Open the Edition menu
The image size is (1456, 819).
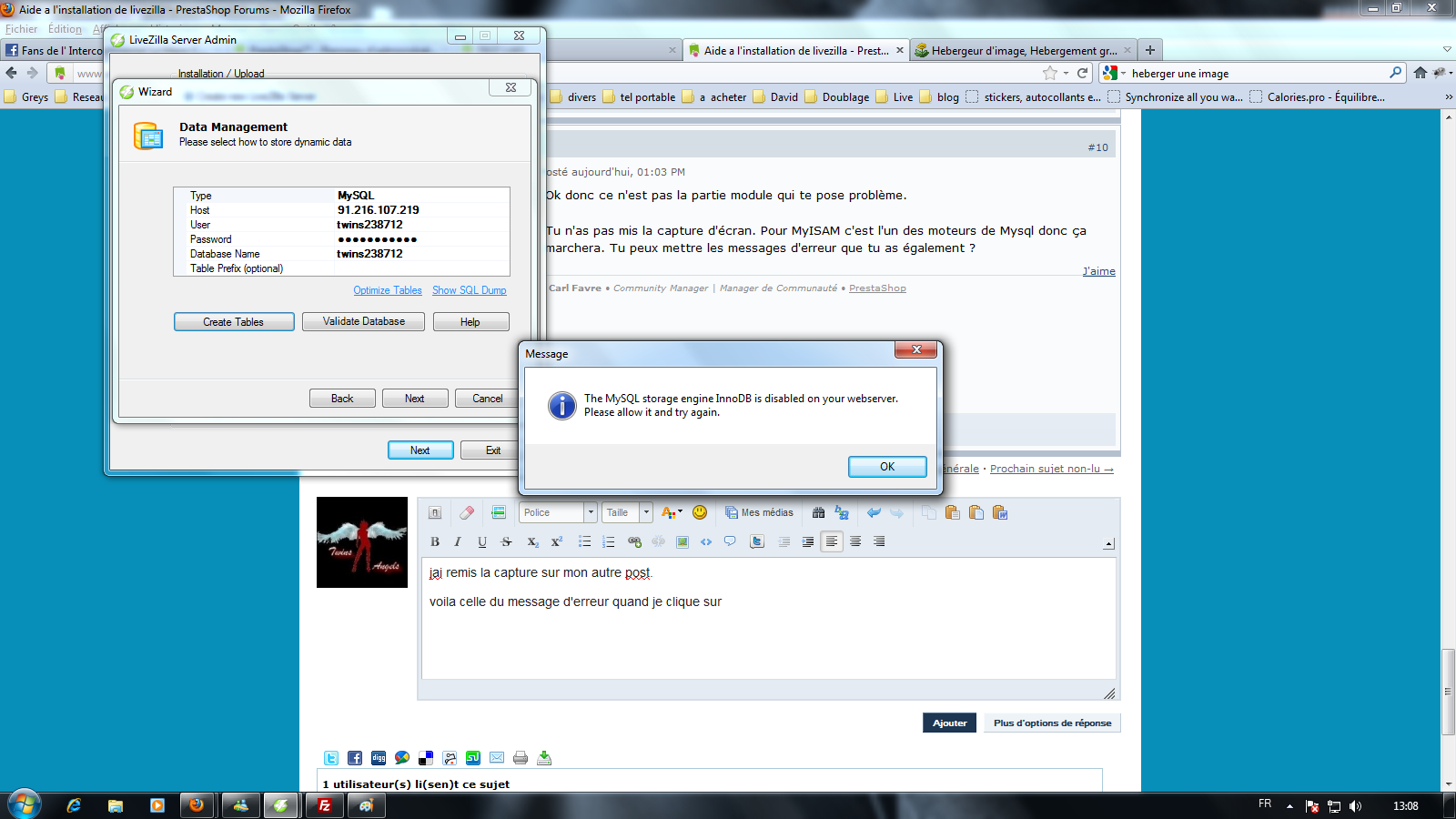[x=65, y=29]
